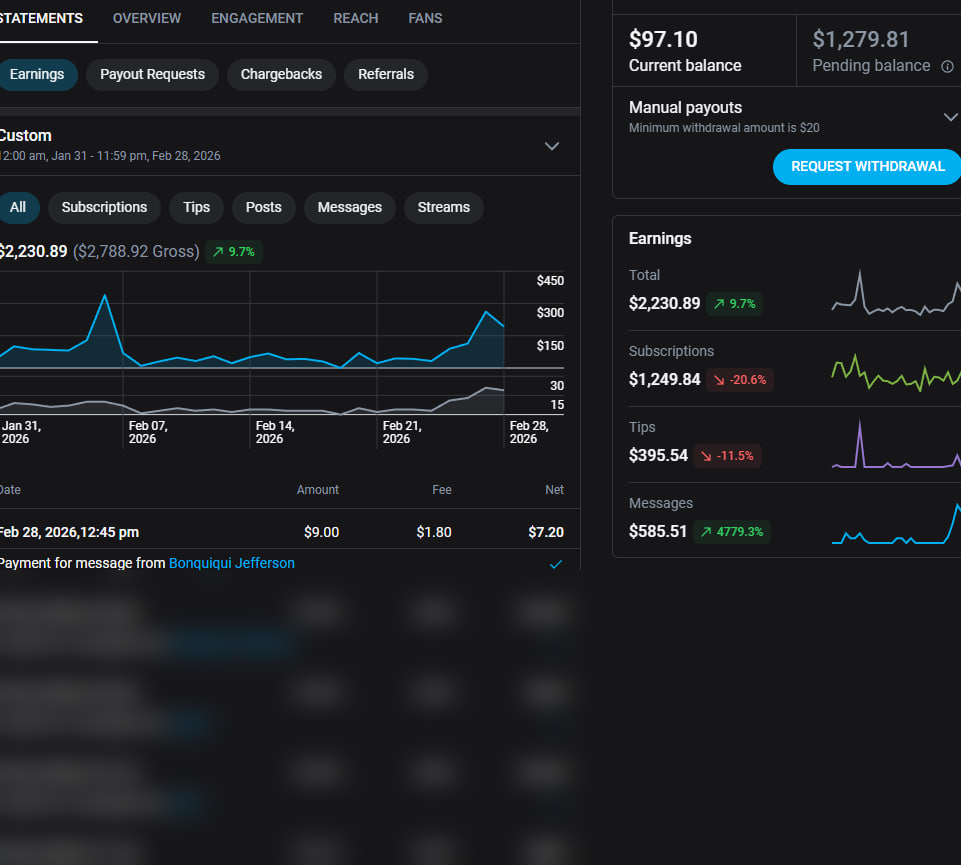Screen dimensions: 961x865
Task: Click the Subscriptions -20.6% change badge
Action: (x=739, y=380)
